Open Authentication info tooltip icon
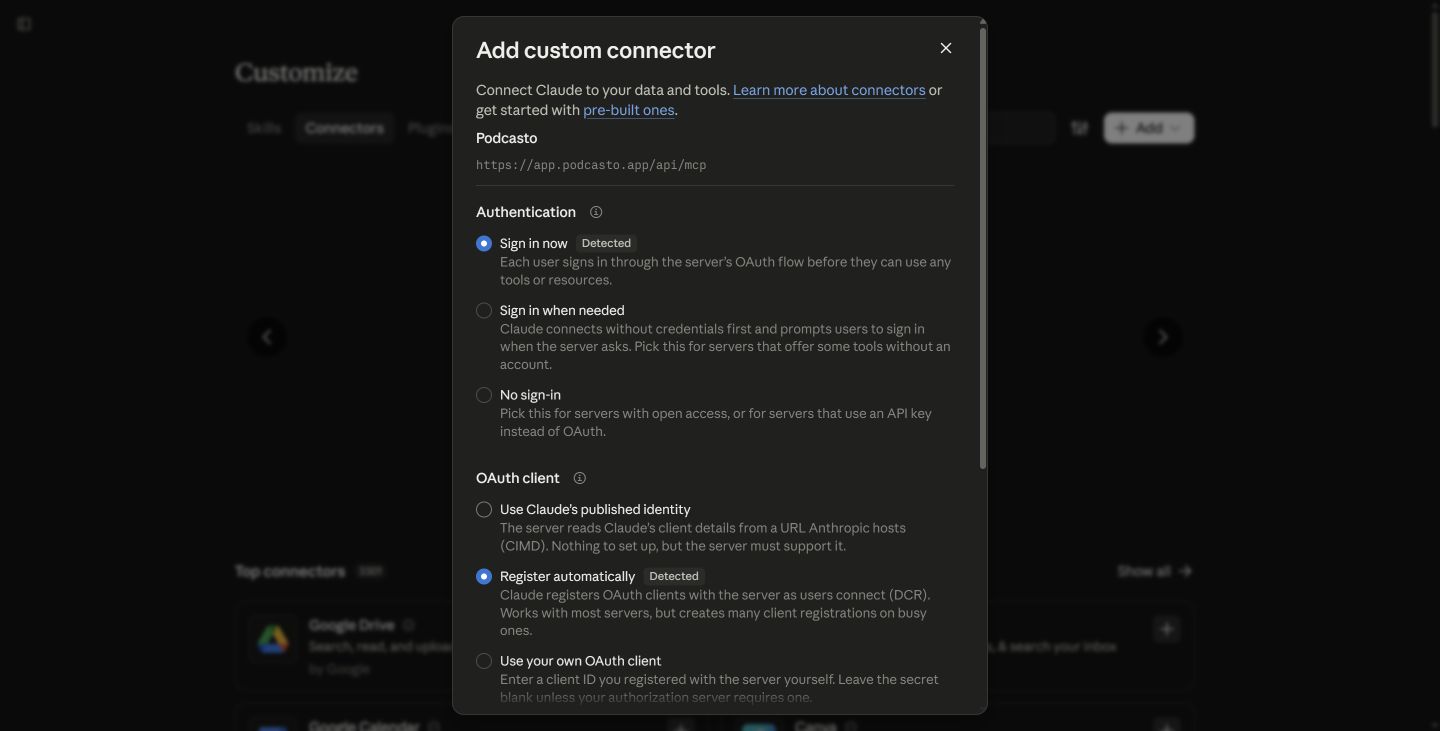The width and height of the screenshot is (1440, 731). [596, 212]
